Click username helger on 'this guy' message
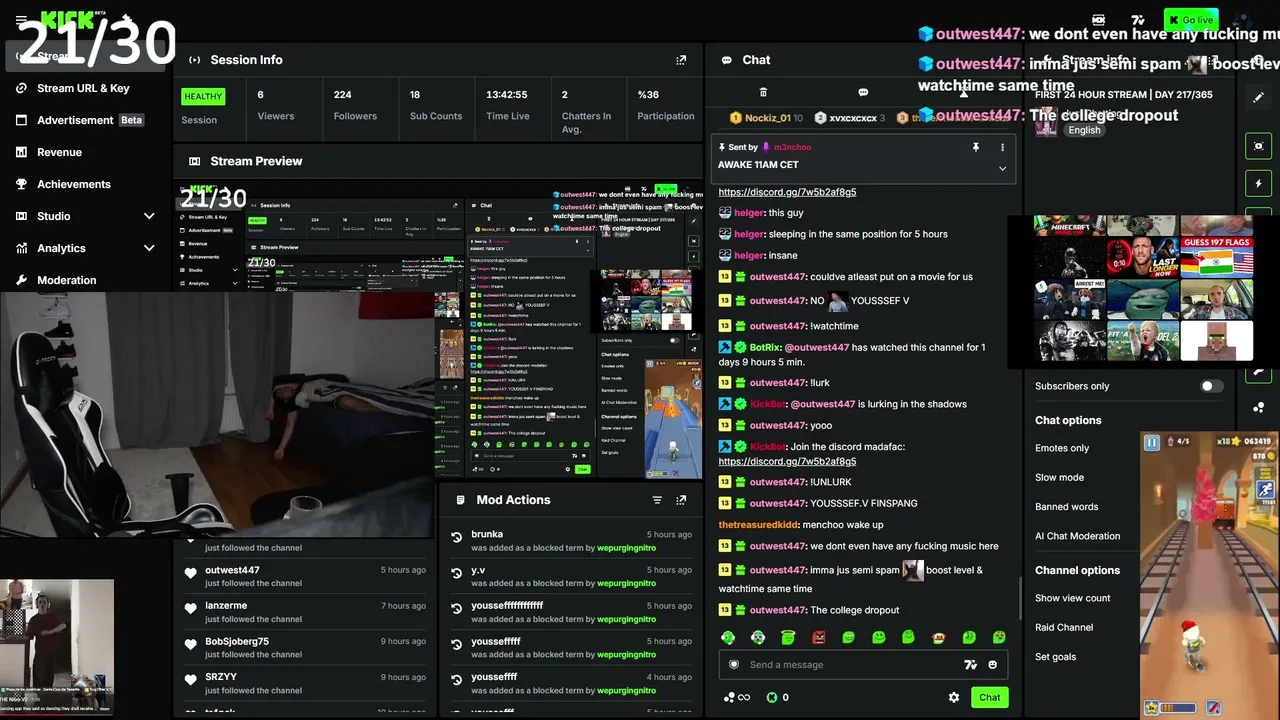Viewport: 1280px width, 720px height. pyautogui.click(x=749, y=213)
